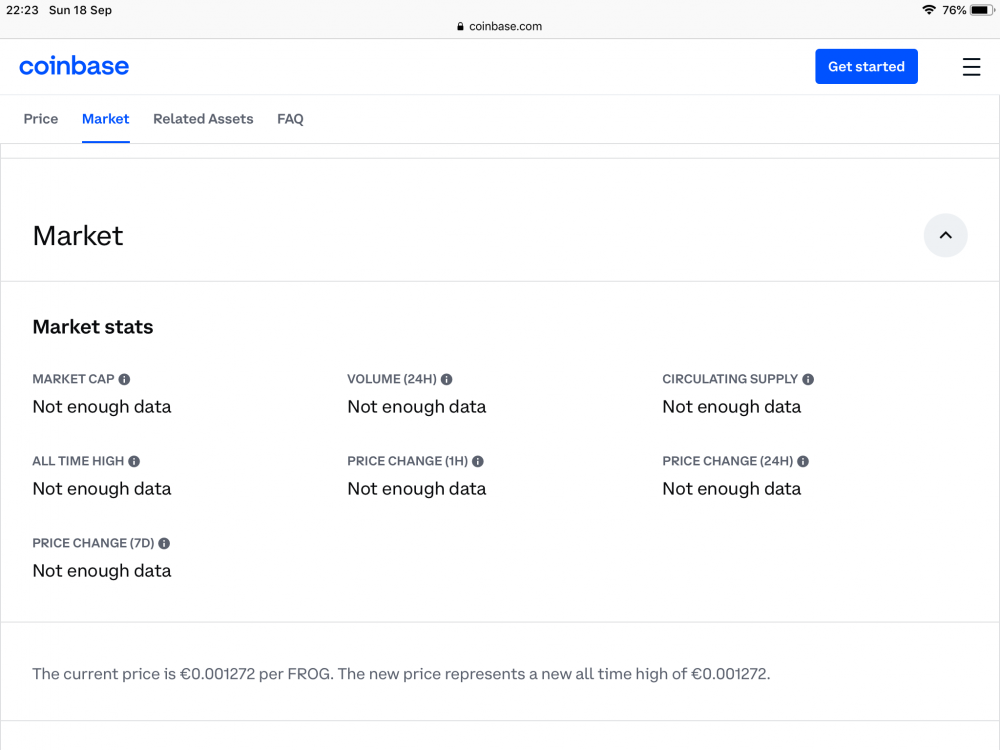This screenshot has width=1000, height=750.
Task: Click the Price Change (7D) info icon
Action: 164,543
